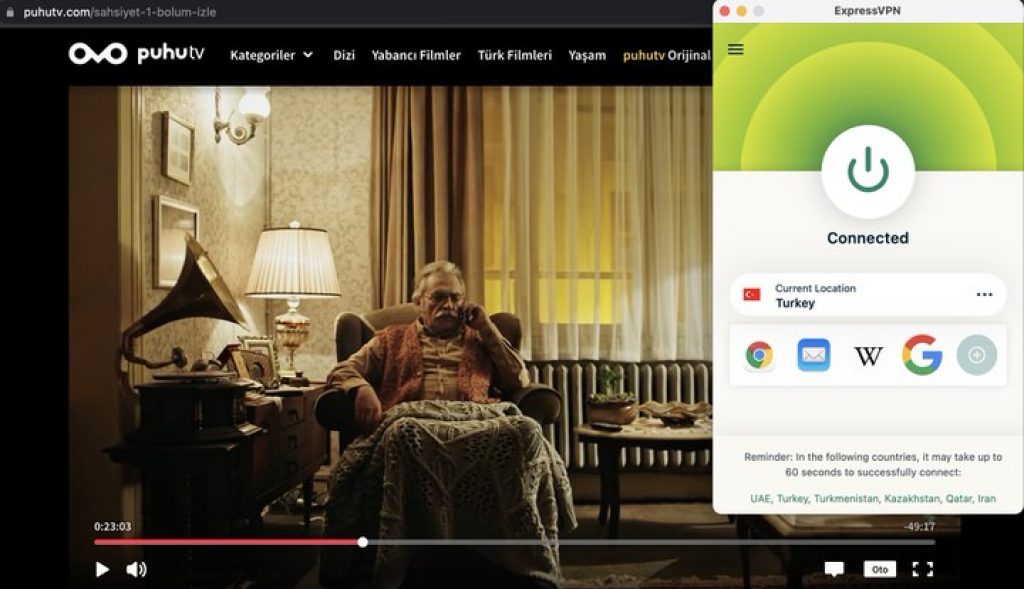This screenshot has width=1024, height=589.
Task: Click the address bar lock icon
Action: (10, 12)
